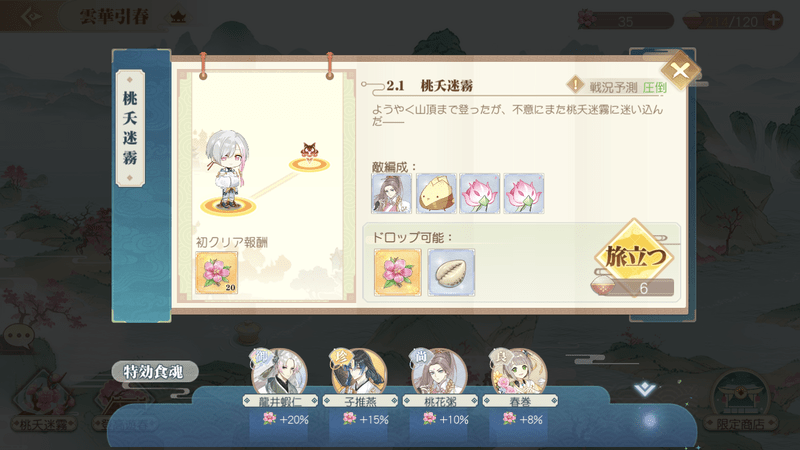This screenshot has height=450, width=800.
Task: Collapse the 特効食魂 panel with chevron
Action: tap(644, 389)
